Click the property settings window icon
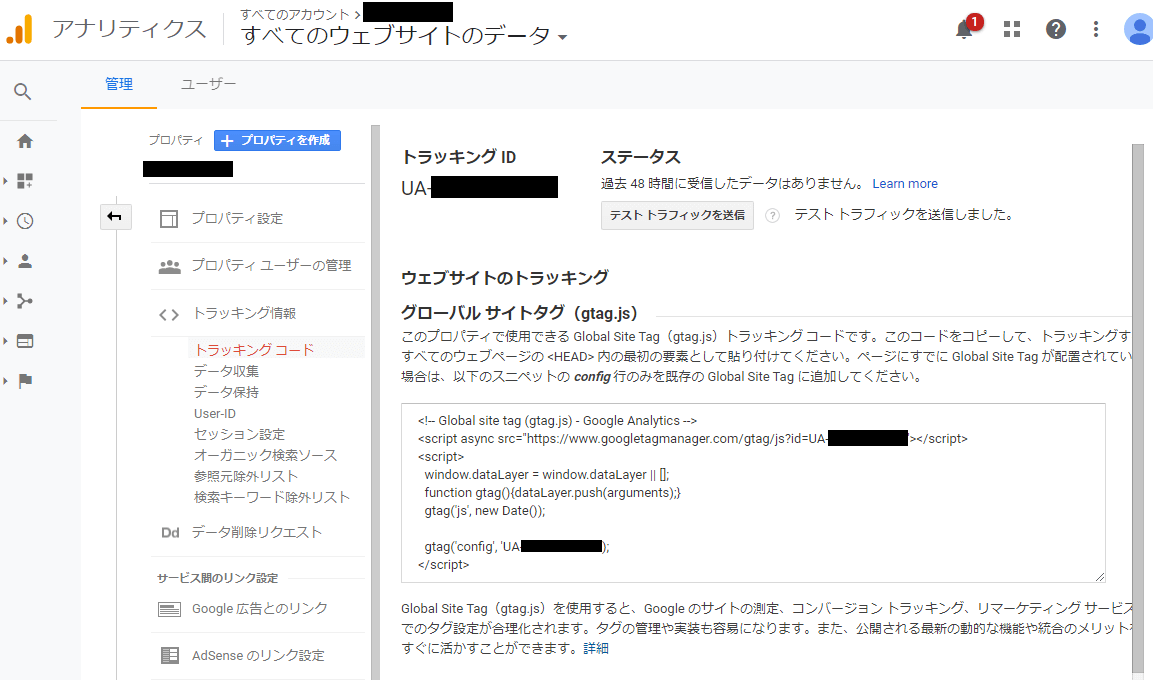Screen dimensions: 1153x680 click(169, 218)
